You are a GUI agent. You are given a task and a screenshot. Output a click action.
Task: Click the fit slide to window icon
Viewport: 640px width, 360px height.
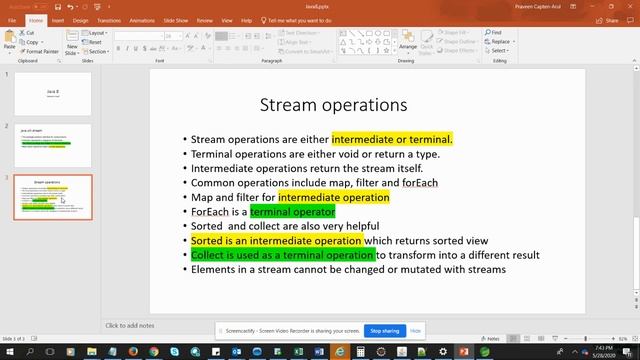(635, 338)
